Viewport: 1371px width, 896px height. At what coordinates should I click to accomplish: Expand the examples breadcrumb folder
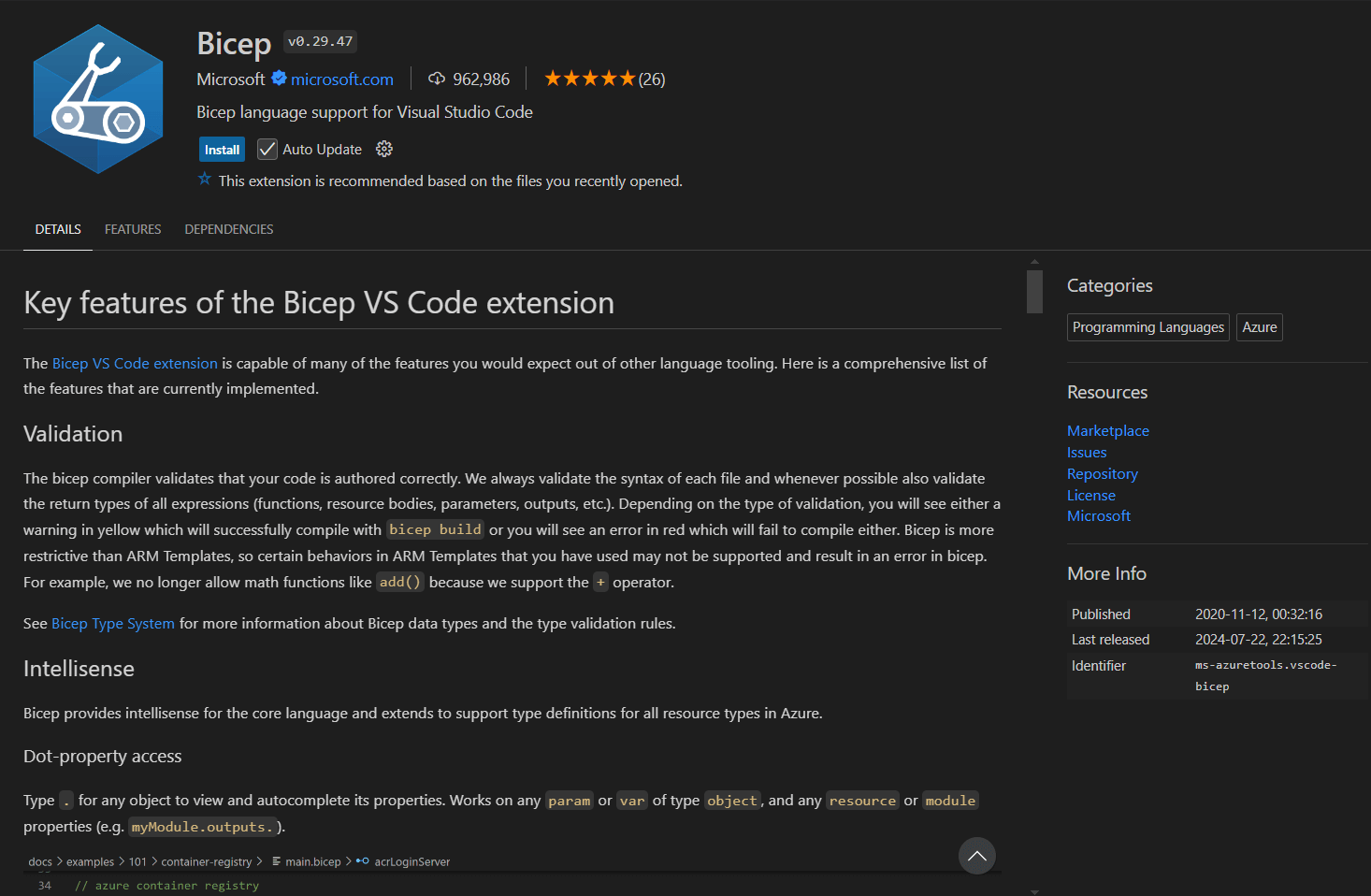tap(90, 861)
